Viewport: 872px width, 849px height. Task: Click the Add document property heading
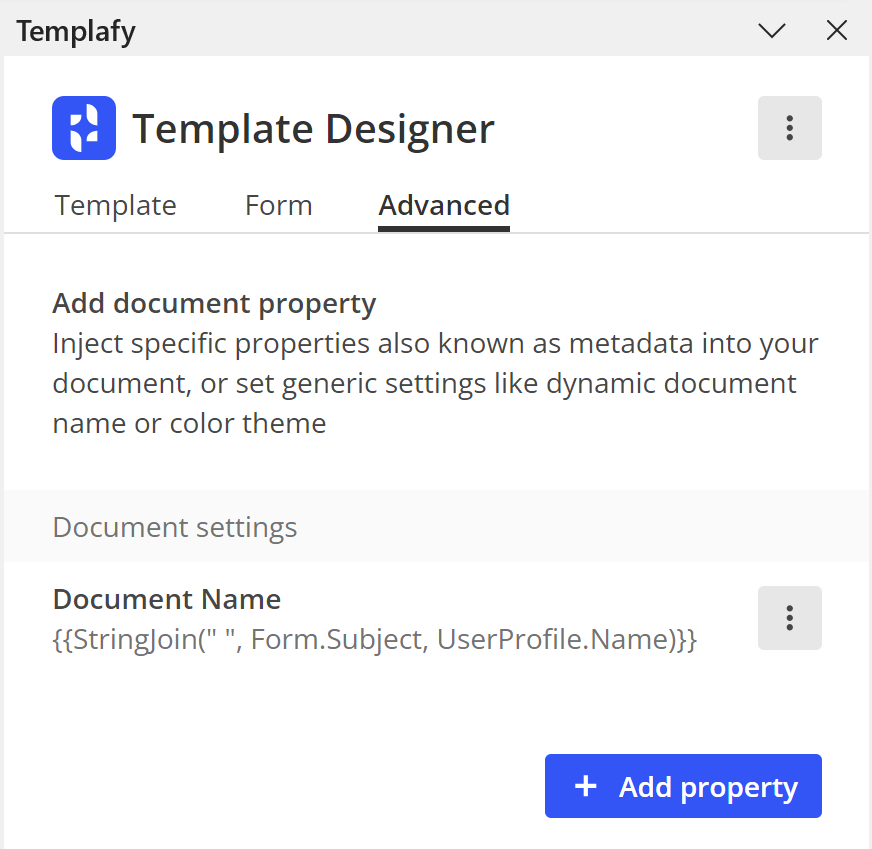pyautogui.click(x=214, y=304)
